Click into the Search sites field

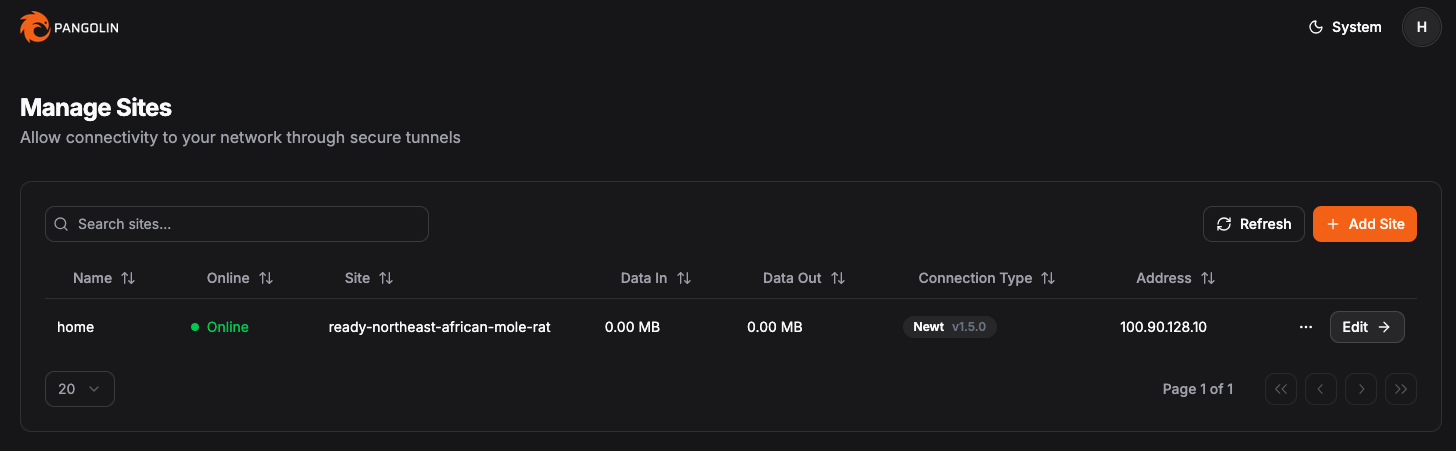tap(237, 224)
